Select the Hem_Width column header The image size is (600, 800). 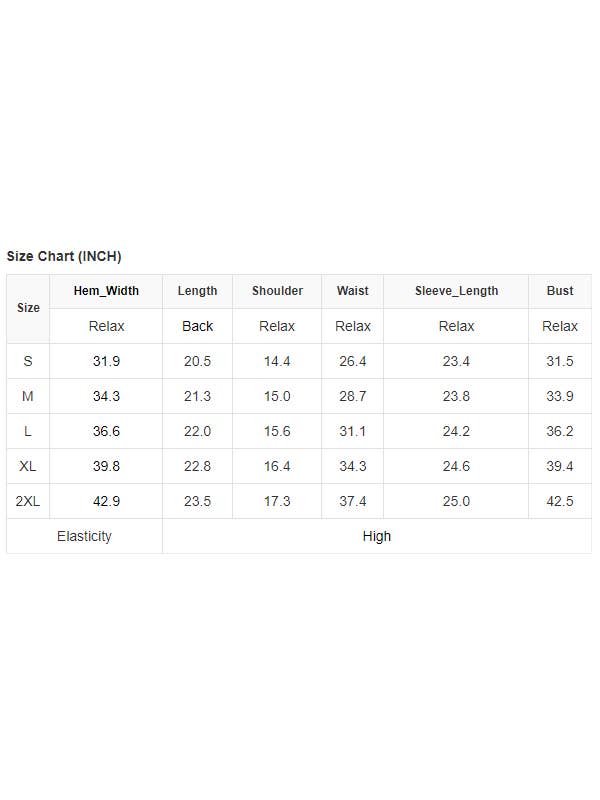pos(106,291)
